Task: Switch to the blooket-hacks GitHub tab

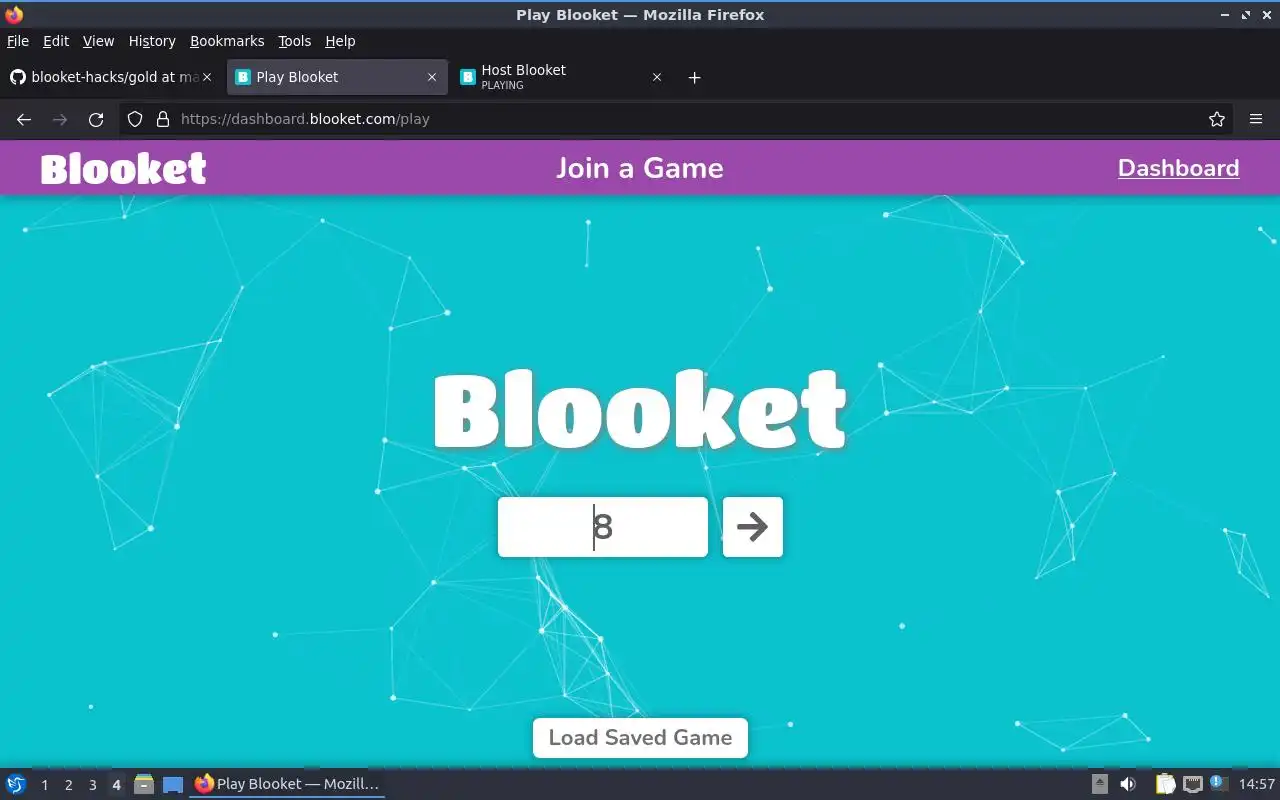Action: click(x=110, y=77)
